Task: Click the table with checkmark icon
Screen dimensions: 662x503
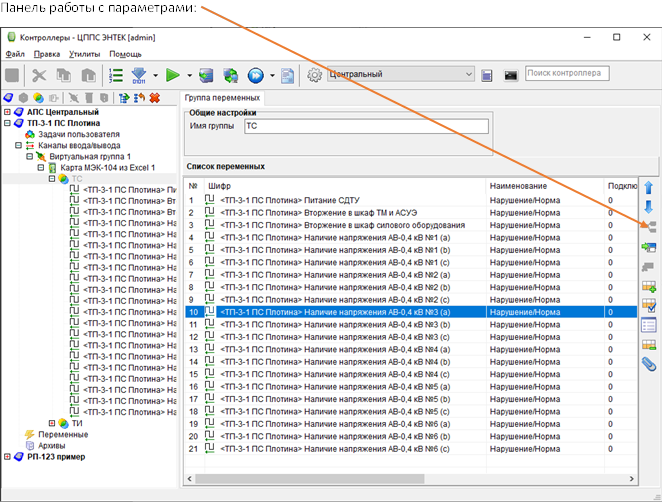Action: pos(648,306)
